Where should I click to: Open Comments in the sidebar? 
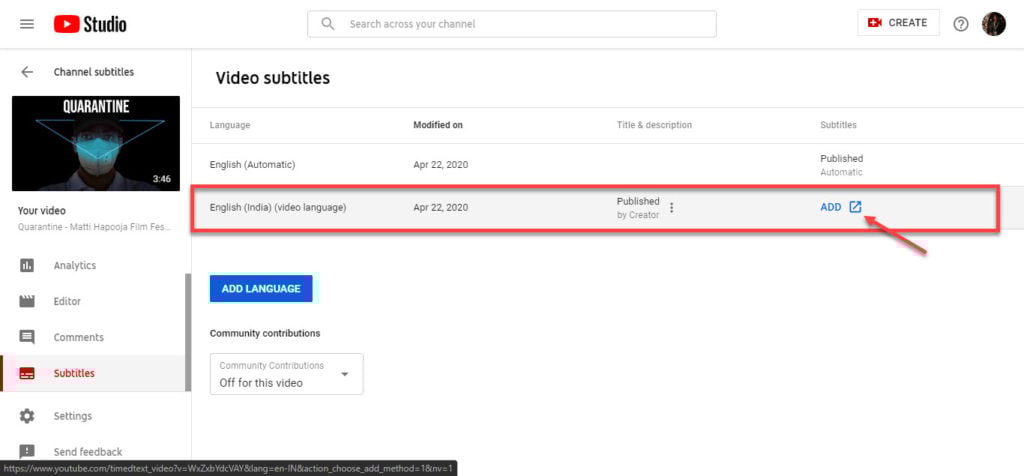pos(93,337)
